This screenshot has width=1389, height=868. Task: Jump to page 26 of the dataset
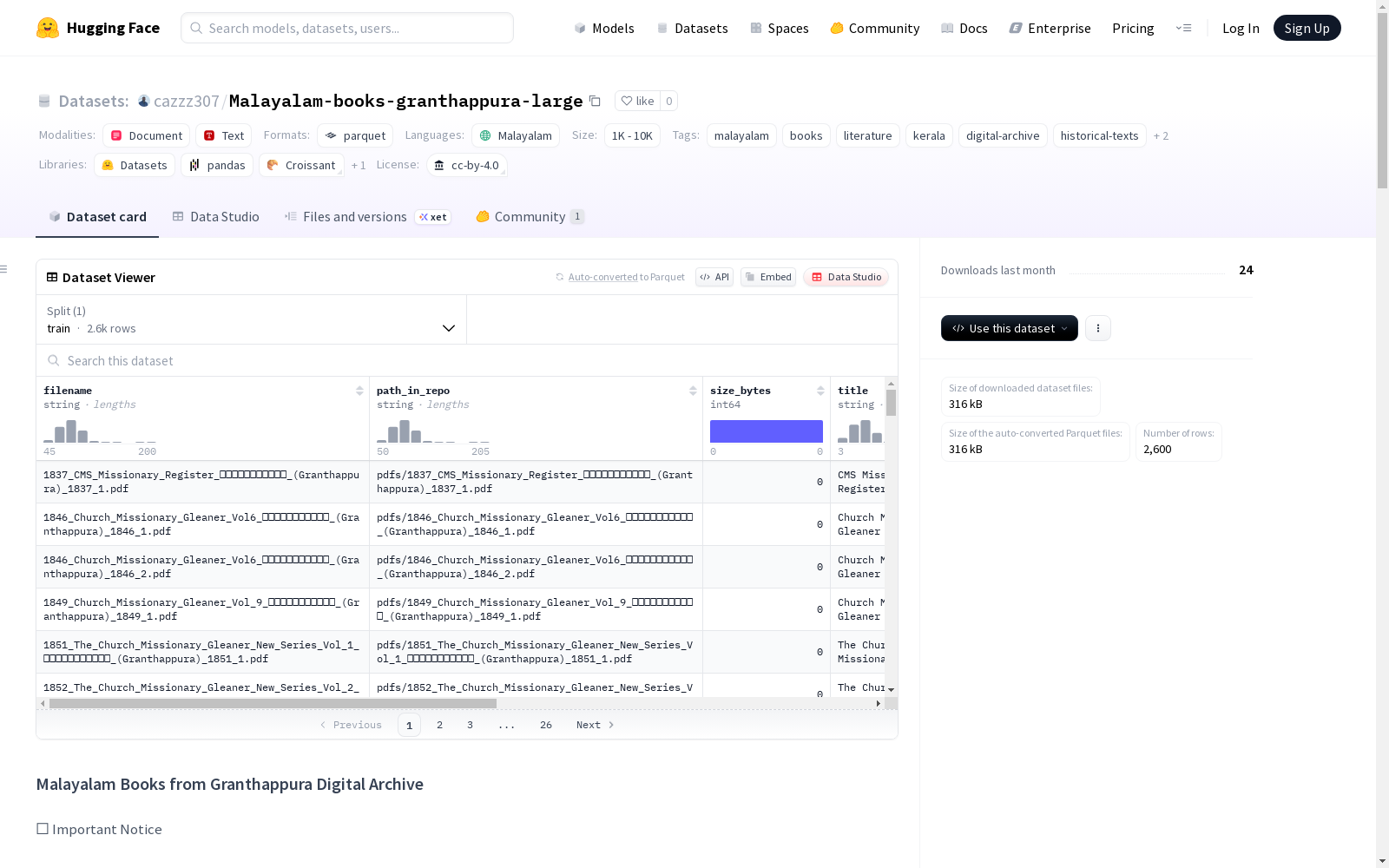click(x=546, y=725)
